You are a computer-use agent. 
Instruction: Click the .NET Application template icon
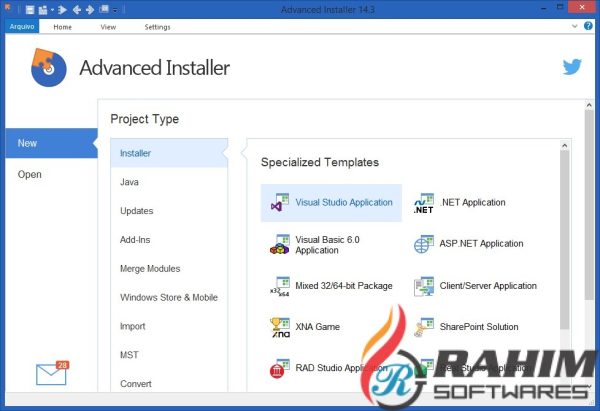[x=424, y=203]
